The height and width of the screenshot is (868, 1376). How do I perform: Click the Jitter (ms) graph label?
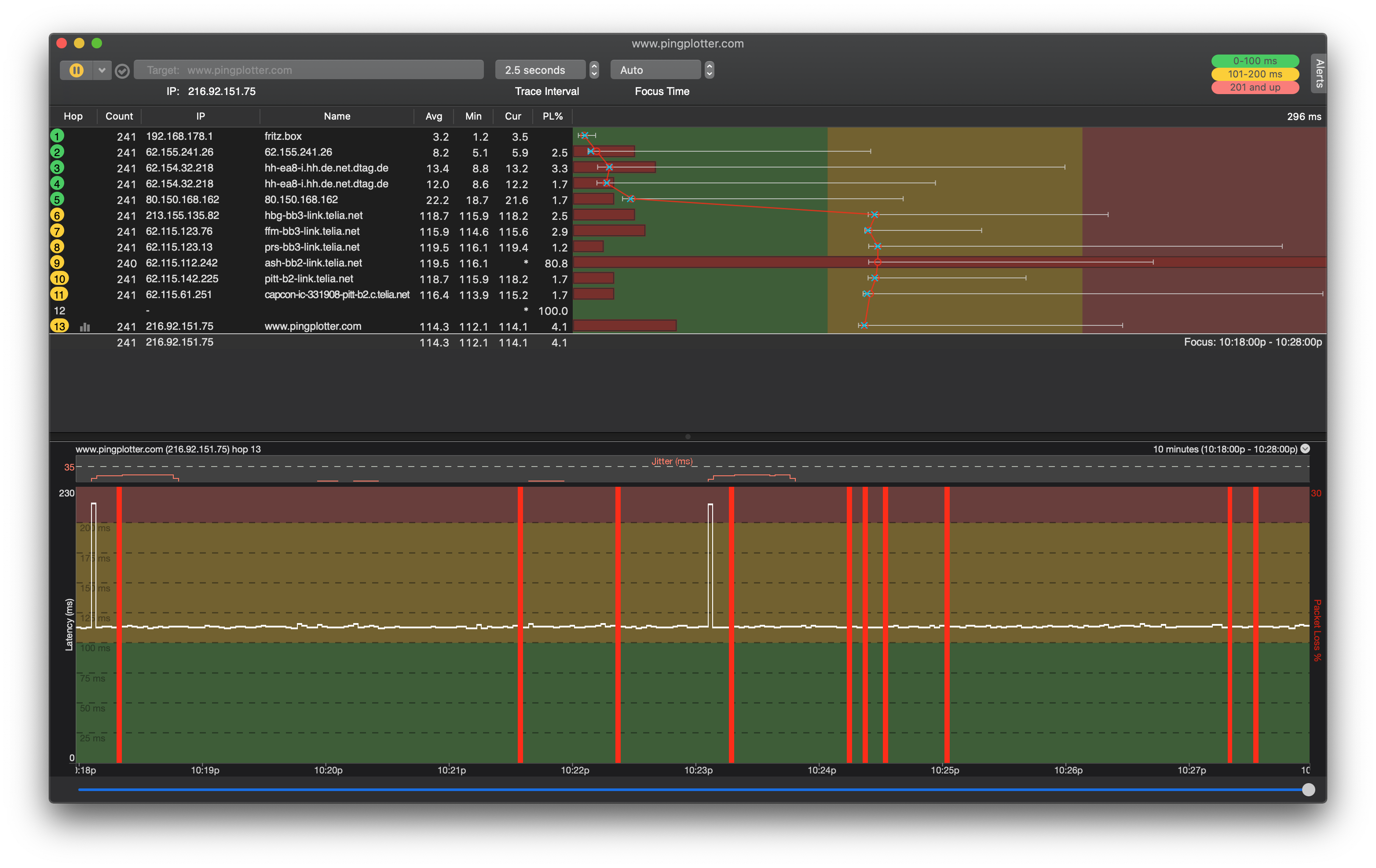[x=672, y=461]
